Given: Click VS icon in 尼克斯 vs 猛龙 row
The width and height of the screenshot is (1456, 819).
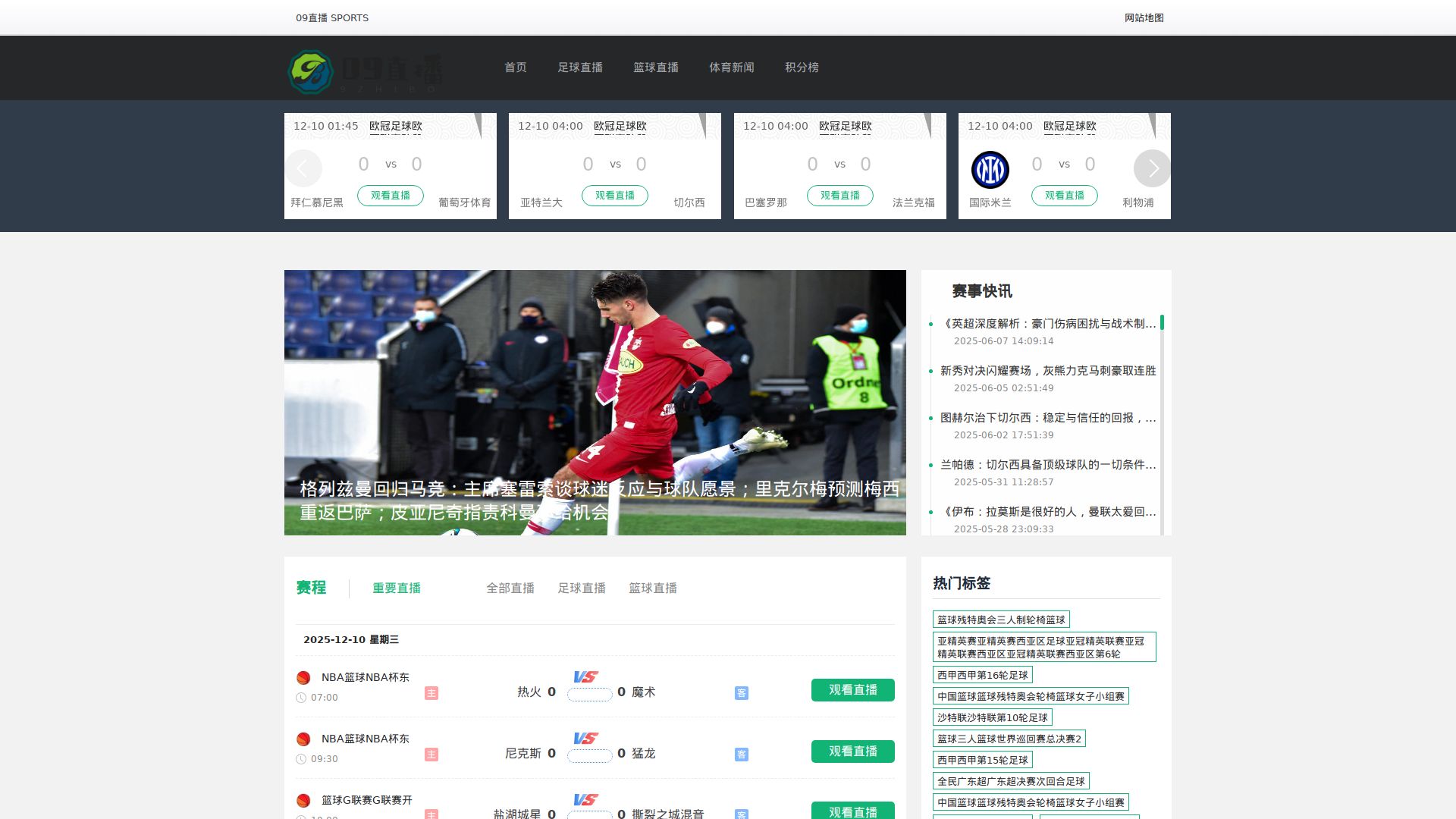Looking at the screenshot, I should coord(585,738).
